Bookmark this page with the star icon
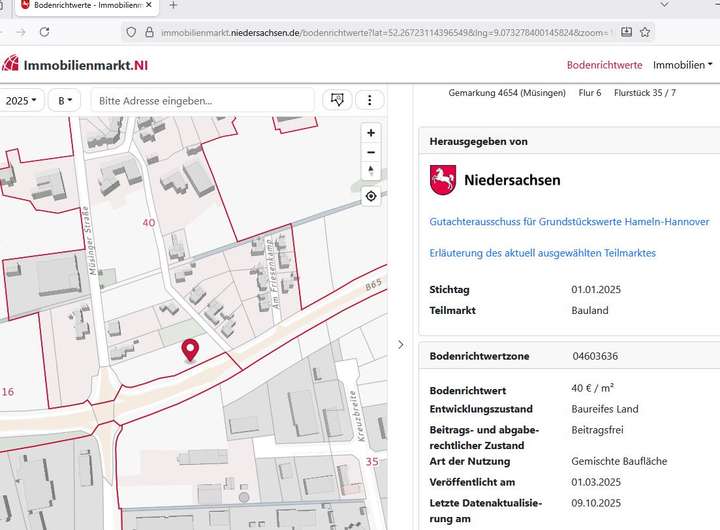The image size is (720, 530). point(646,32)
